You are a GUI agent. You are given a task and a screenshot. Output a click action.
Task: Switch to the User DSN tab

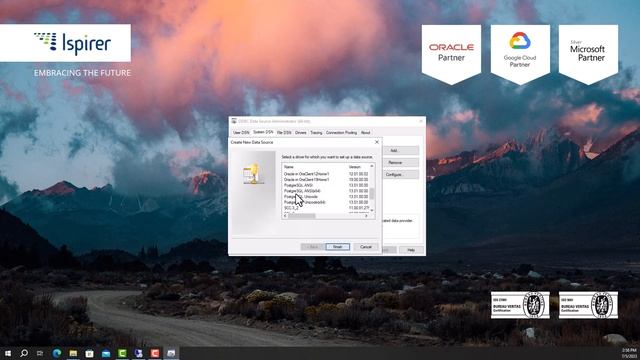point(241,133)
